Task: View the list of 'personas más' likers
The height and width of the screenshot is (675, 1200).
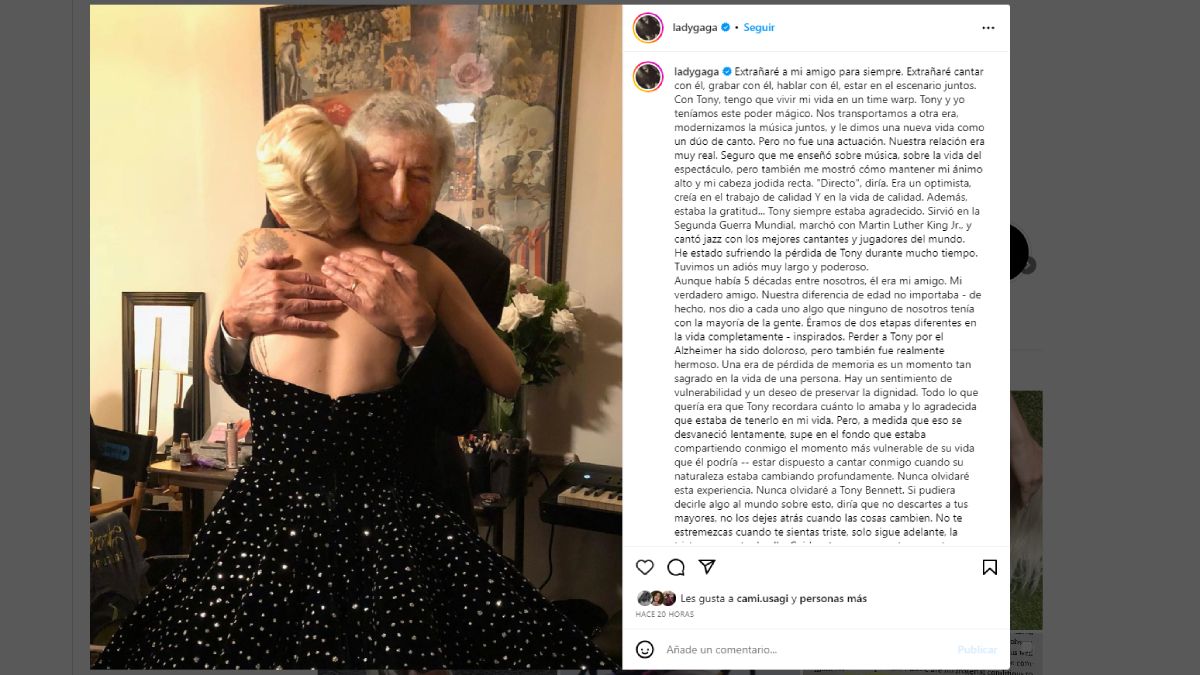Action: coord(833,599)
